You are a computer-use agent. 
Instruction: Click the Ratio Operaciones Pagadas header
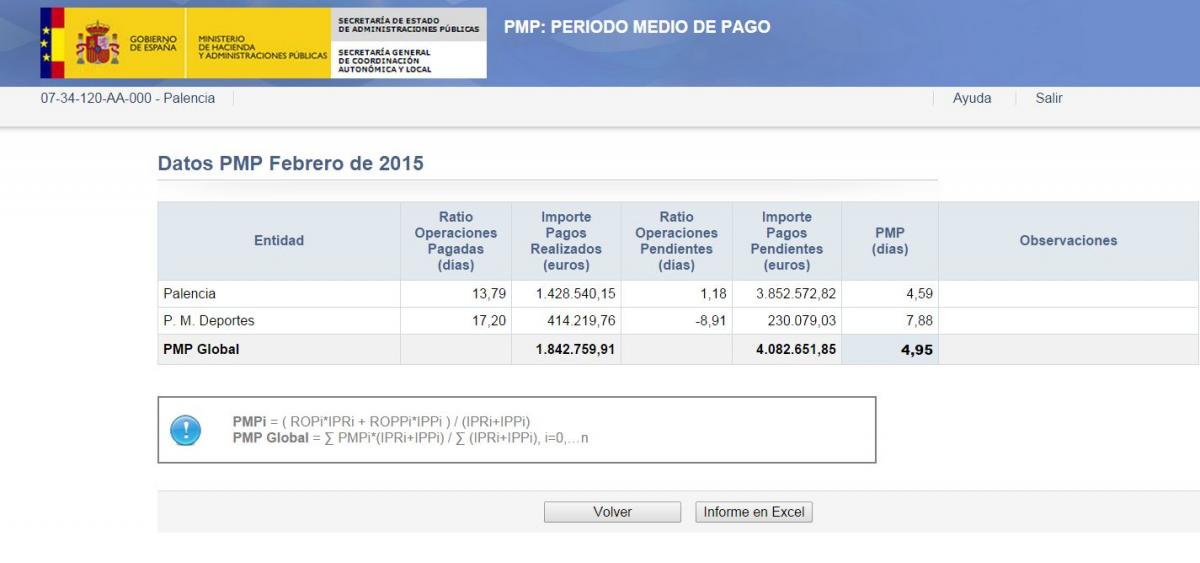(x=456, y=241)
